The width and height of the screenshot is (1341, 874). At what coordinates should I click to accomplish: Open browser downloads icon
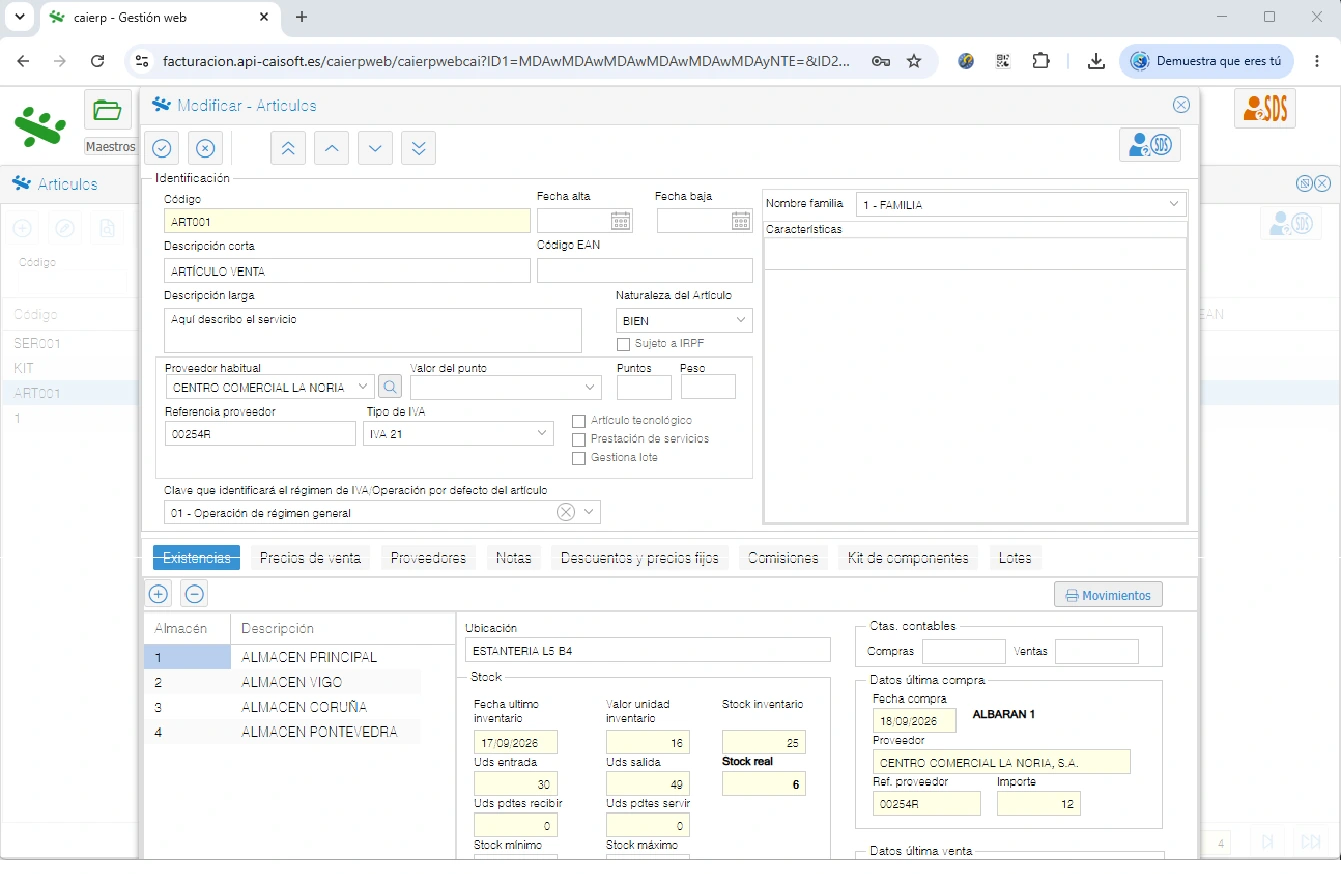coord(1096,61)
